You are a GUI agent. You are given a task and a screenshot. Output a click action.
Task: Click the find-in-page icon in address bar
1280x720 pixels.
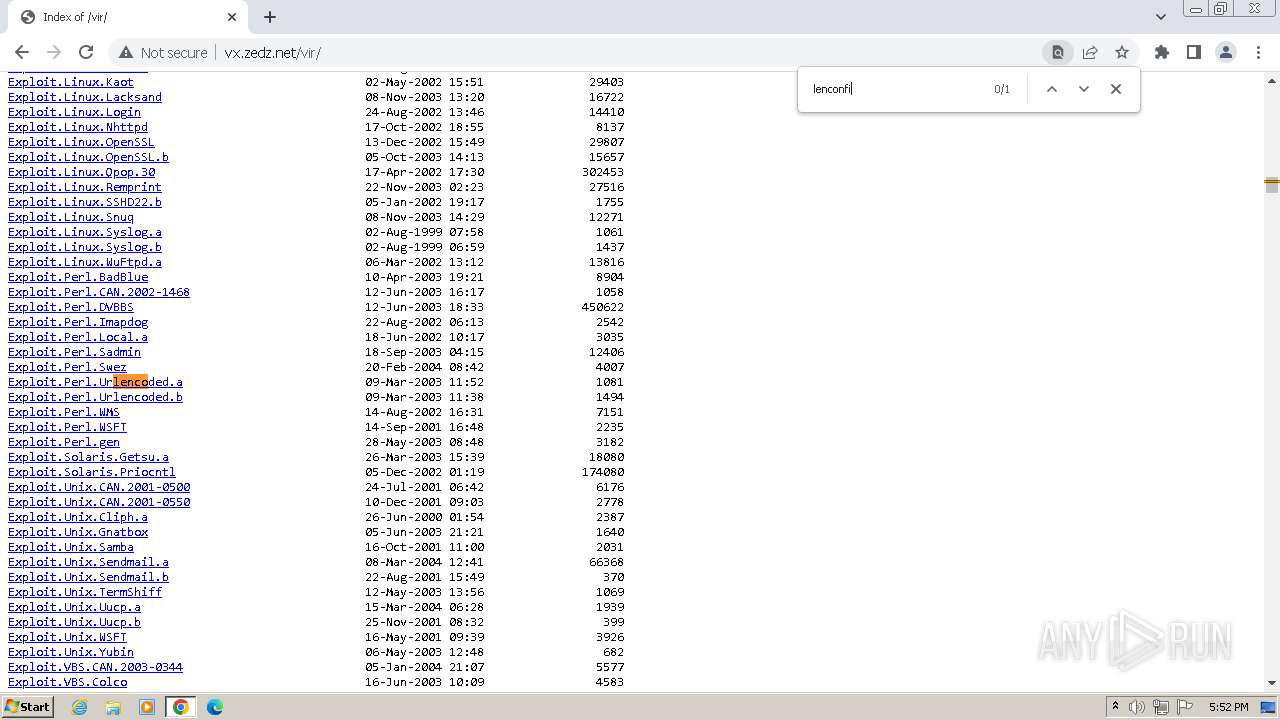(1057, 52)
